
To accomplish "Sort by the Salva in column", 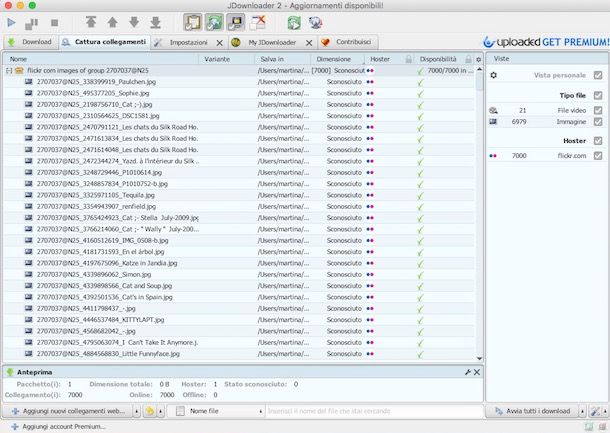I will [x=282, y=59].
